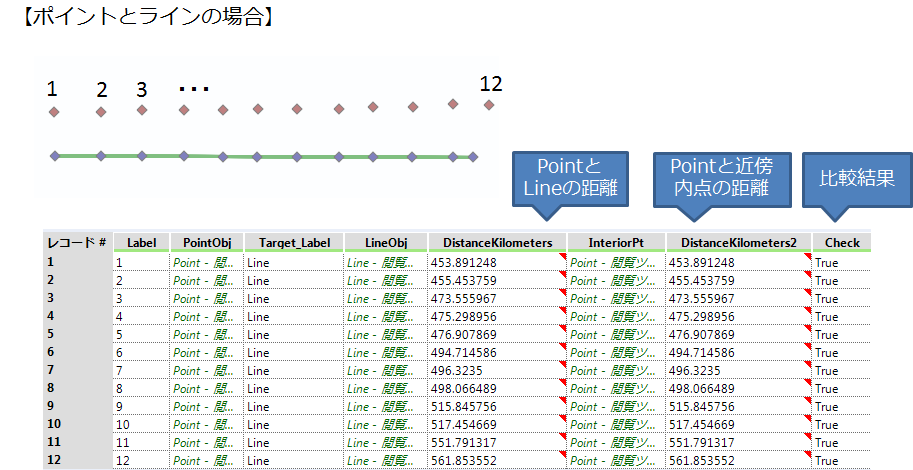The image size is (913, 470).
Task: Select the LineObj column header
Action: (385, 242)
